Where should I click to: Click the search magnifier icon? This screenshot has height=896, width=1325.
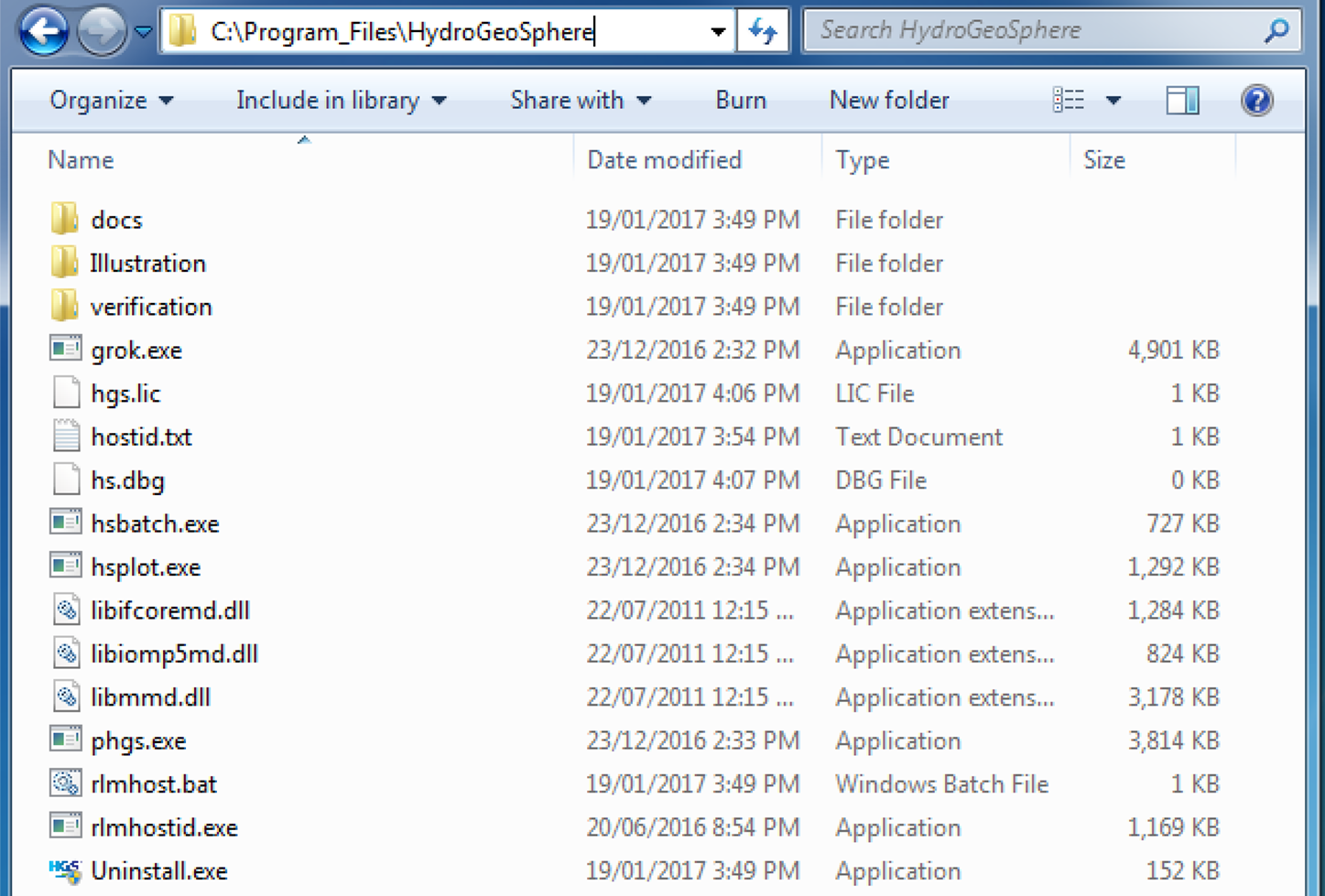[x=1276, y=31]
